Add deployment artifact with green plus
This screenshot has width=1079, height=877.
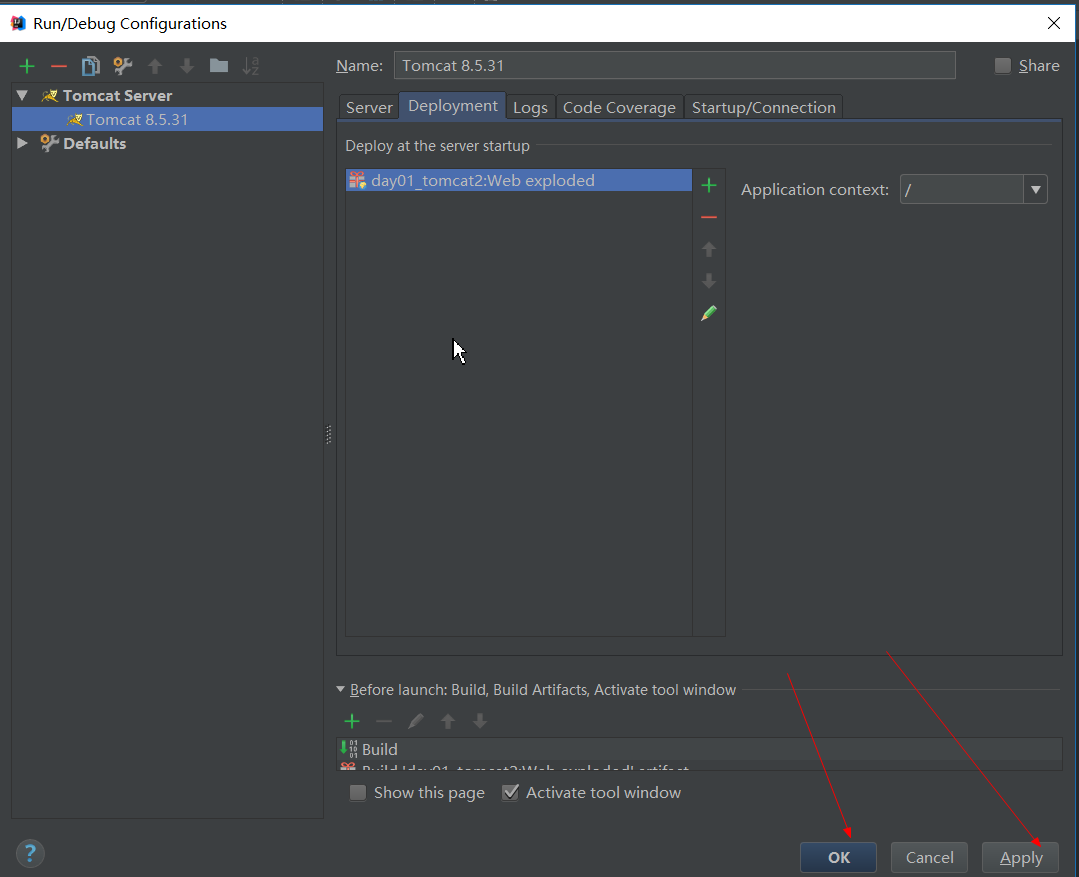coord(709,185)
